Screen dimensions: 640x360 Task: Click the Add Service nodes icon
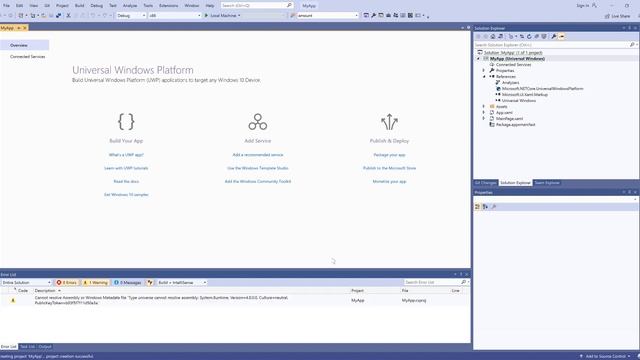coord(258,122)
